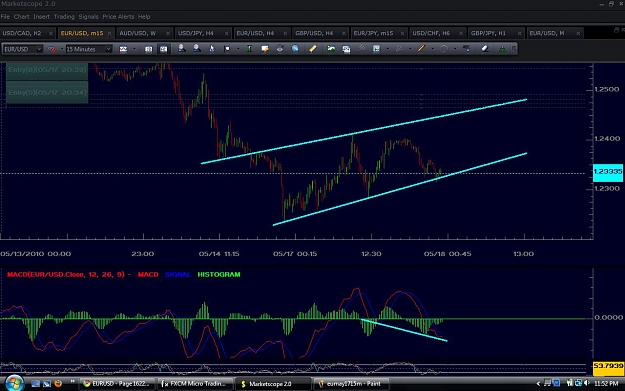Viewport: 625px width, 391px height.
Task: Select the ellipse shape drawing tool
Action: tap(444, 49)
